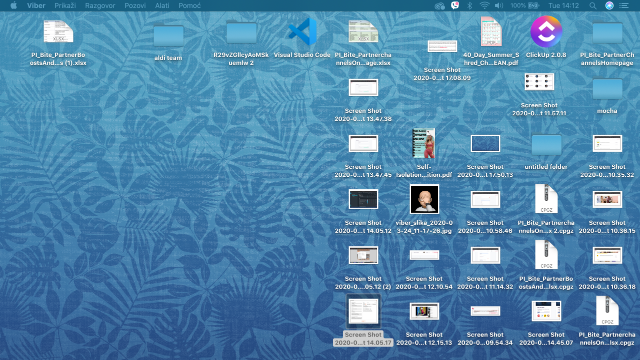
Task: Select Screen Shot 11.57.11 thumbnail
Action: (x=539, y=82)
